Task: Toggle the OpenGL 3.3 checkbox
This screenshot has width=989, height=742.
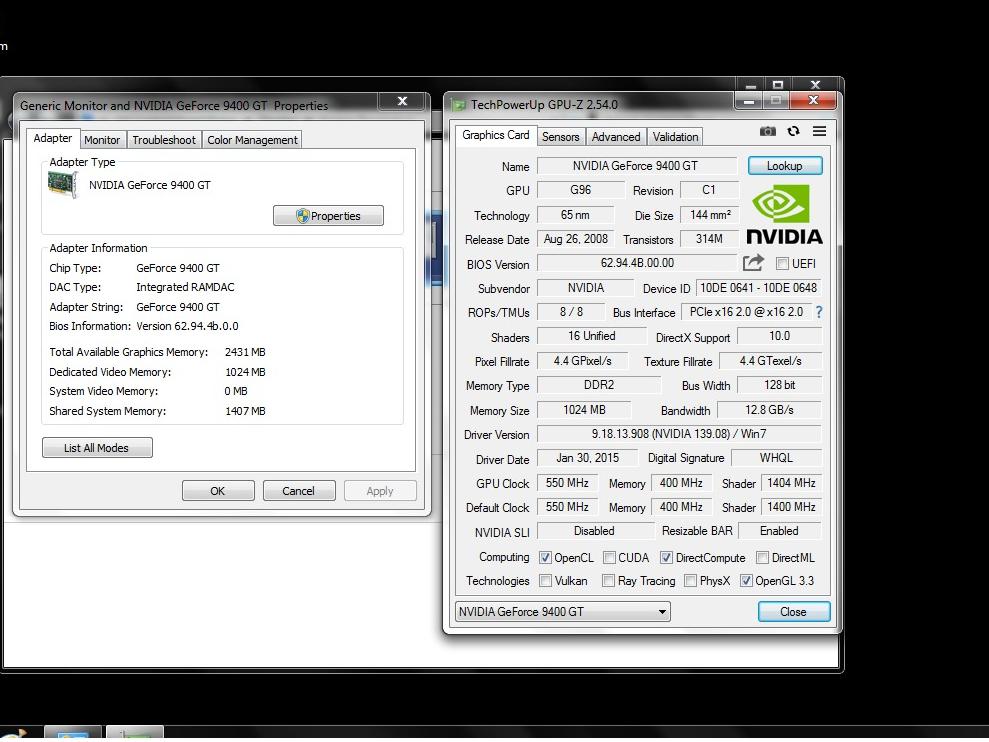Action: (746, 581)
